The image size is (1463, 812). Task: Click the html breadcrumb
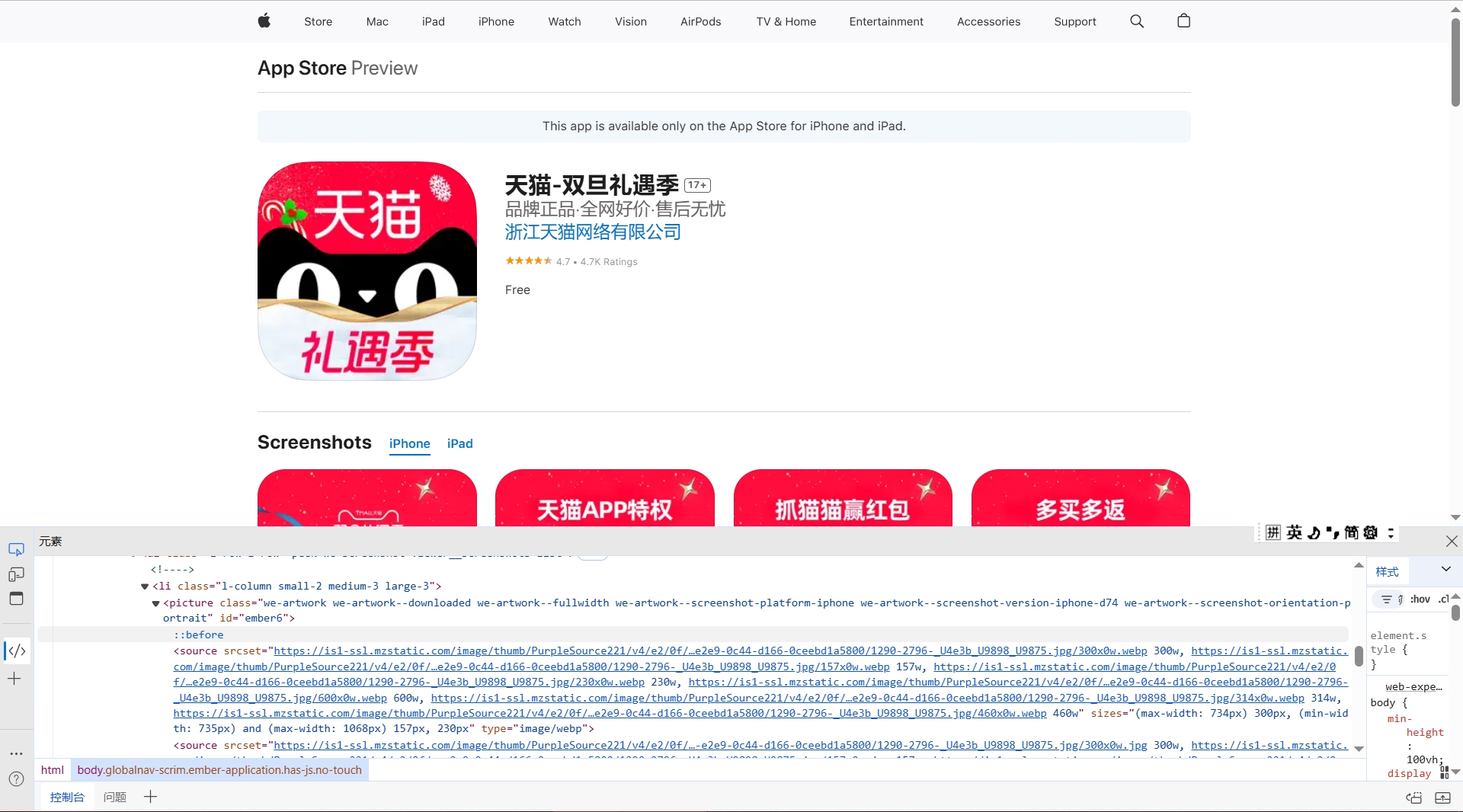[x=53, y=770]
